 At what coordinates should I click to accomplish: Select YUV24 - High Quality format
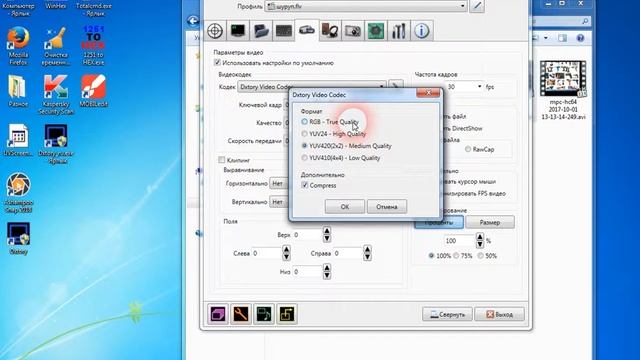click(304, 133)
